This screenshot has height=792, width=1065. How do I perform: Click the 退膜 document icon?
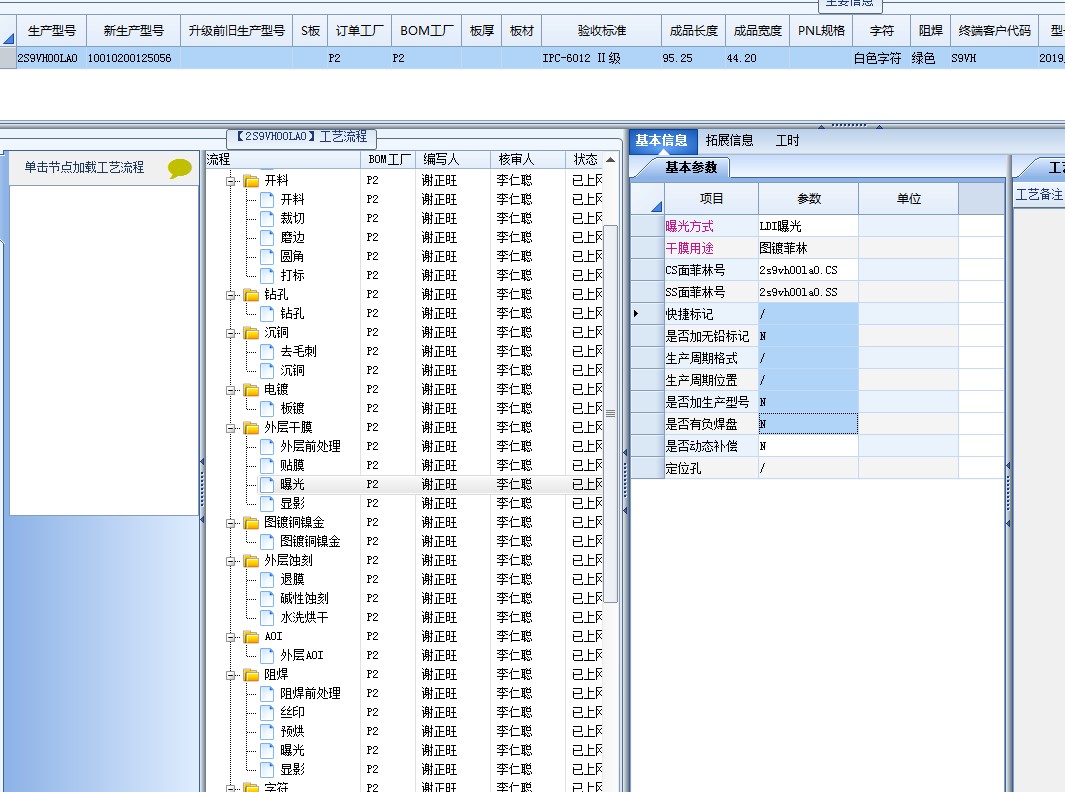click(x=268, y=579)
